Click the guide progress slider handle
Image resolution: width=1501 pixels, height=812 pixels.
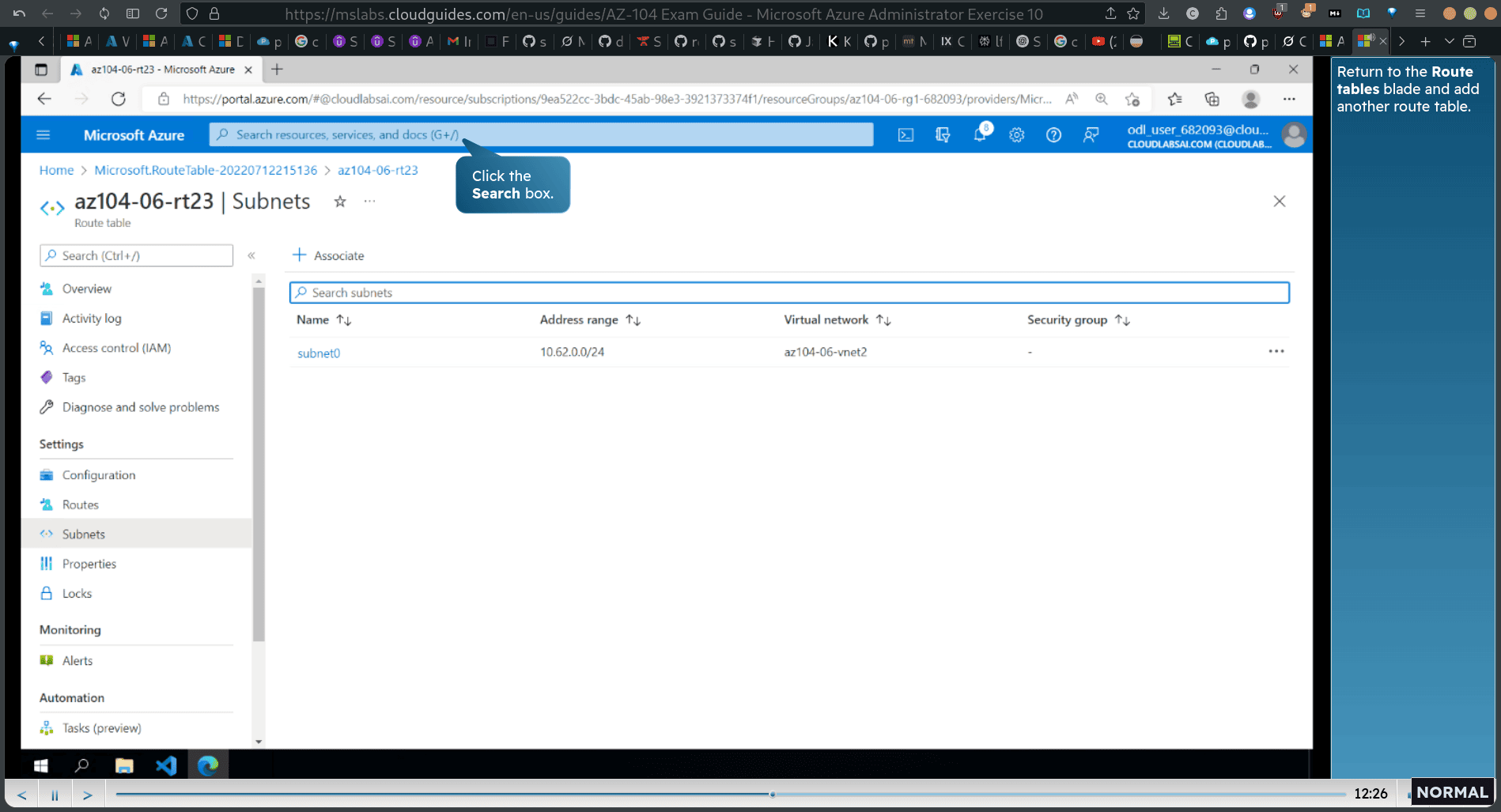pyautogui.click(x=773, y=794)
